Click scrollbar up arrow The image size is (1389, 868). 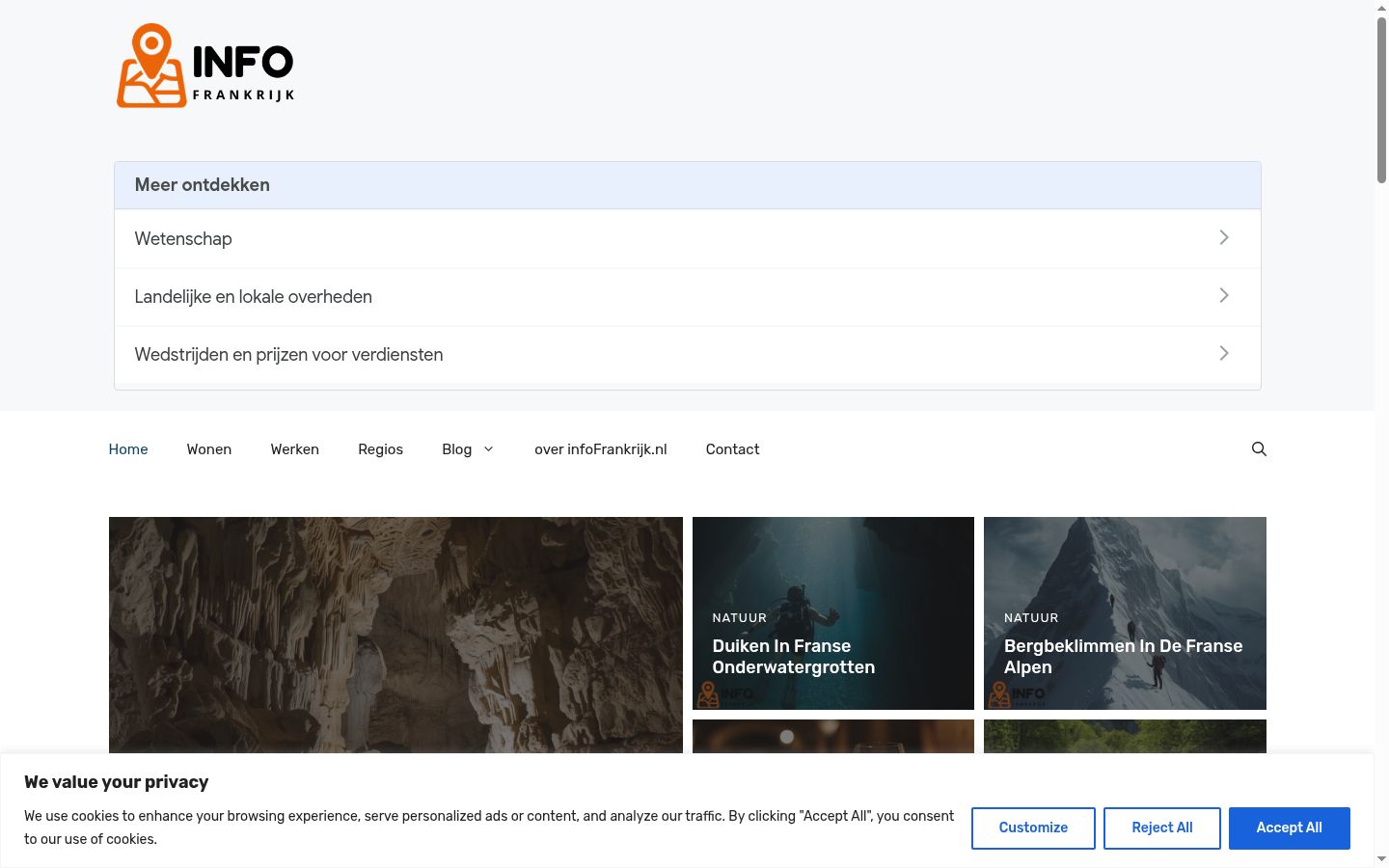pyautogui.click(x=1381, y=8)
